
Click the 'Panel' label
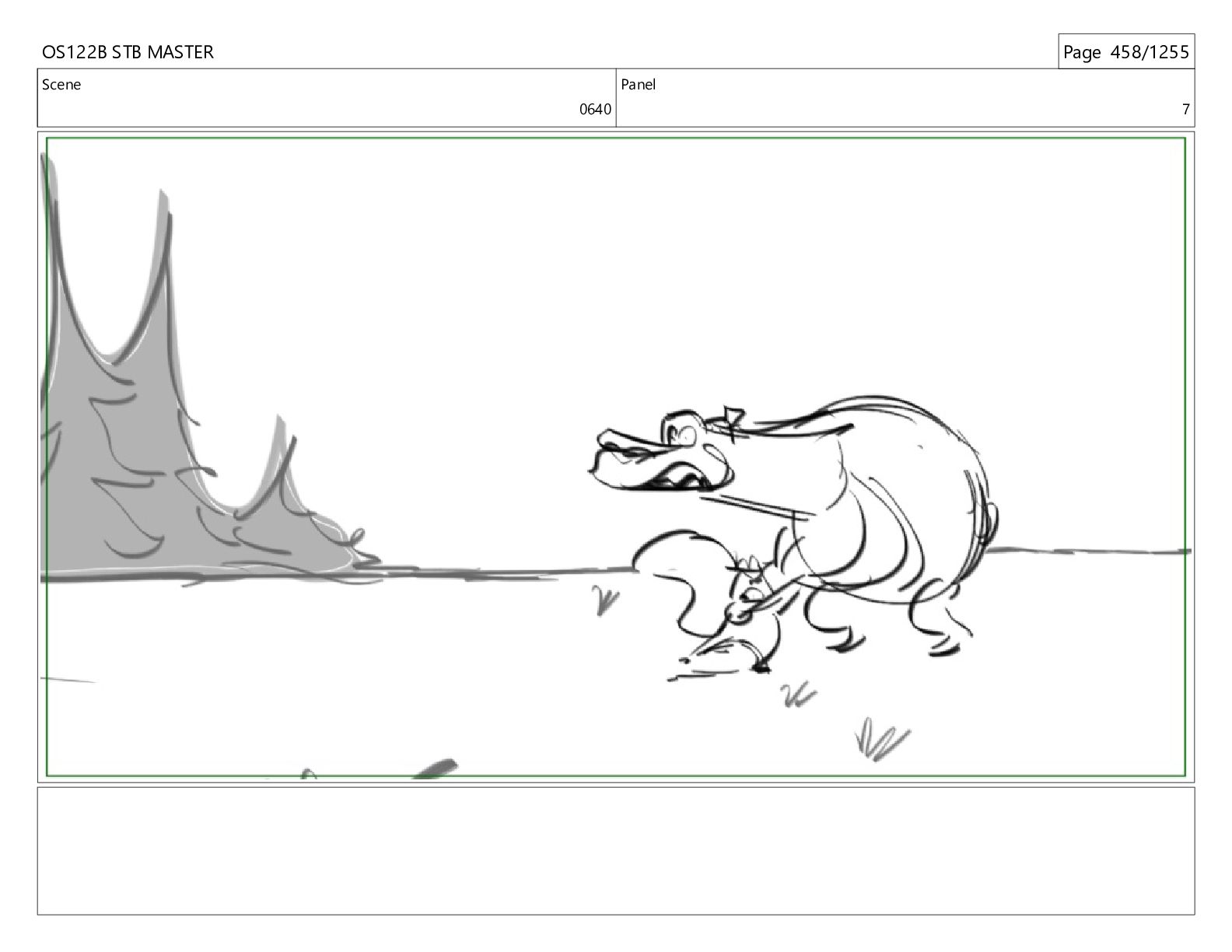tap(639, 85)
